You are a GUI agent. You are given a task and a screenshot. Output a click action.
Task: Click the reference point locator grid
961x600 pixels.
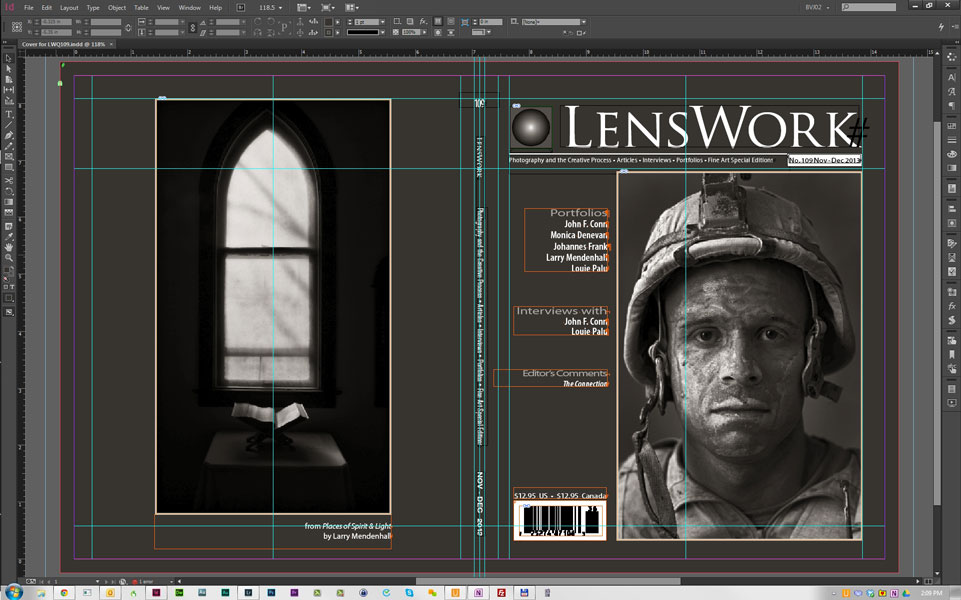pyautogui.click(x=17, y=27)
